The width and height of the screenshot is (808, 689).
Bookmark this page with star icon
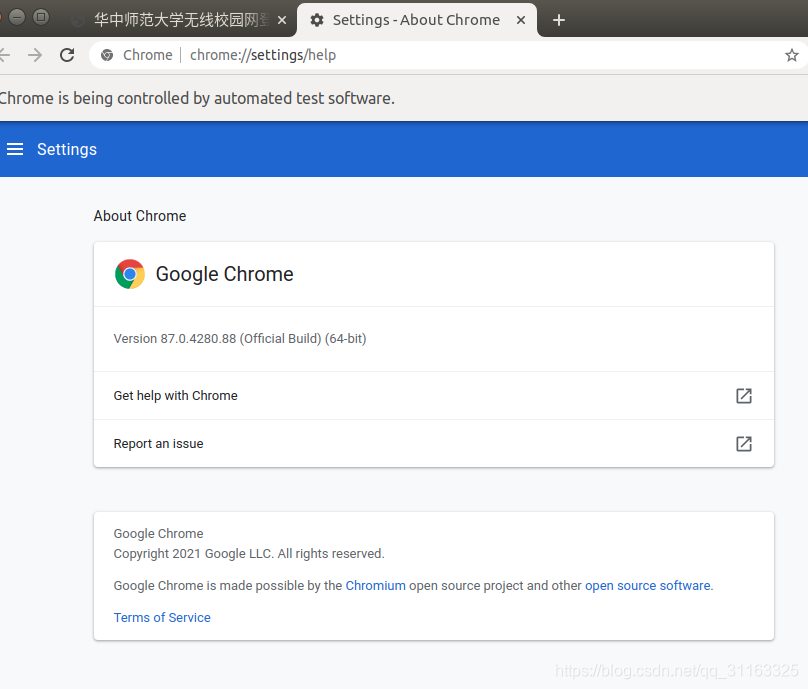tap(792, 55)
